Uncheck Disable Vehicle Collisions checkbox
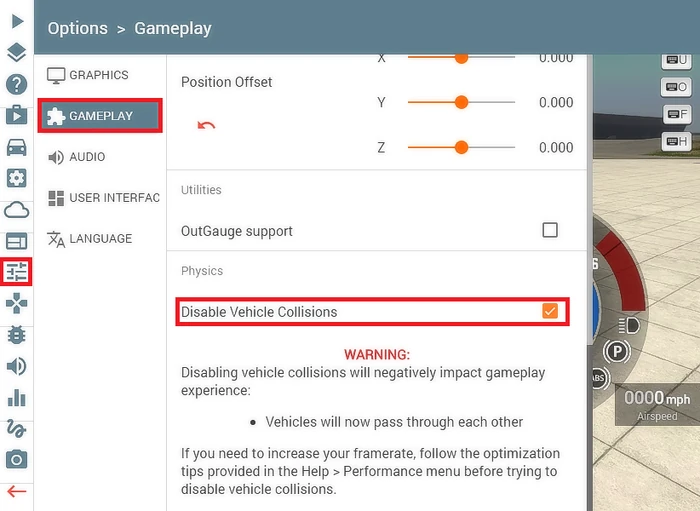This screenshot has height=511, width=700. pyautogui.click(x=550, y=311)
